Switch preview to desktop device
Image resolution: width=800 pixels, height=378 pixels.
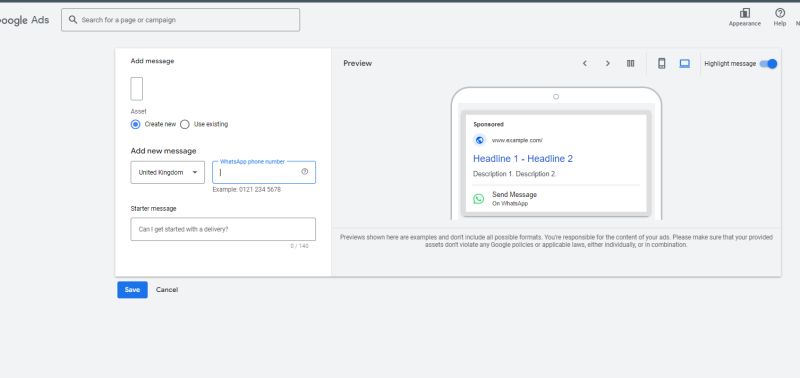coord(685,63)
